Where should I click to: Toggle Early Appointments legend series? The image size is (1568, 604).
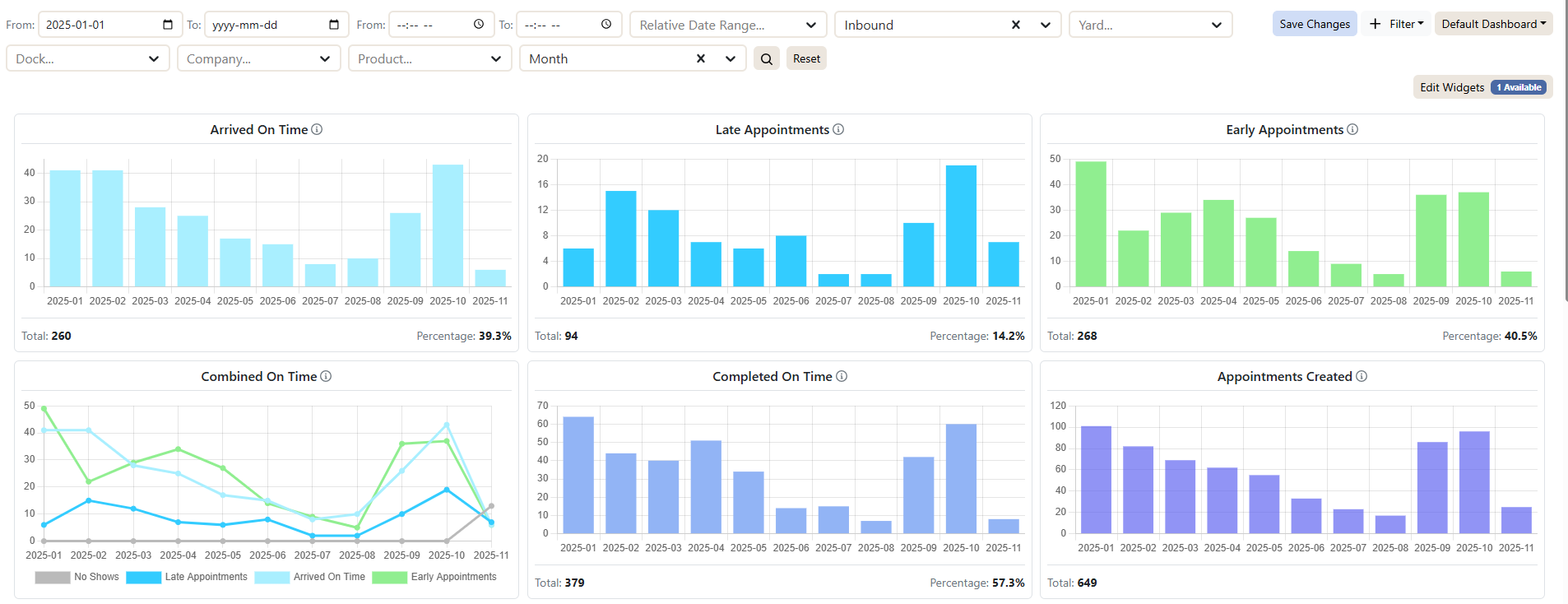point(434,577)
